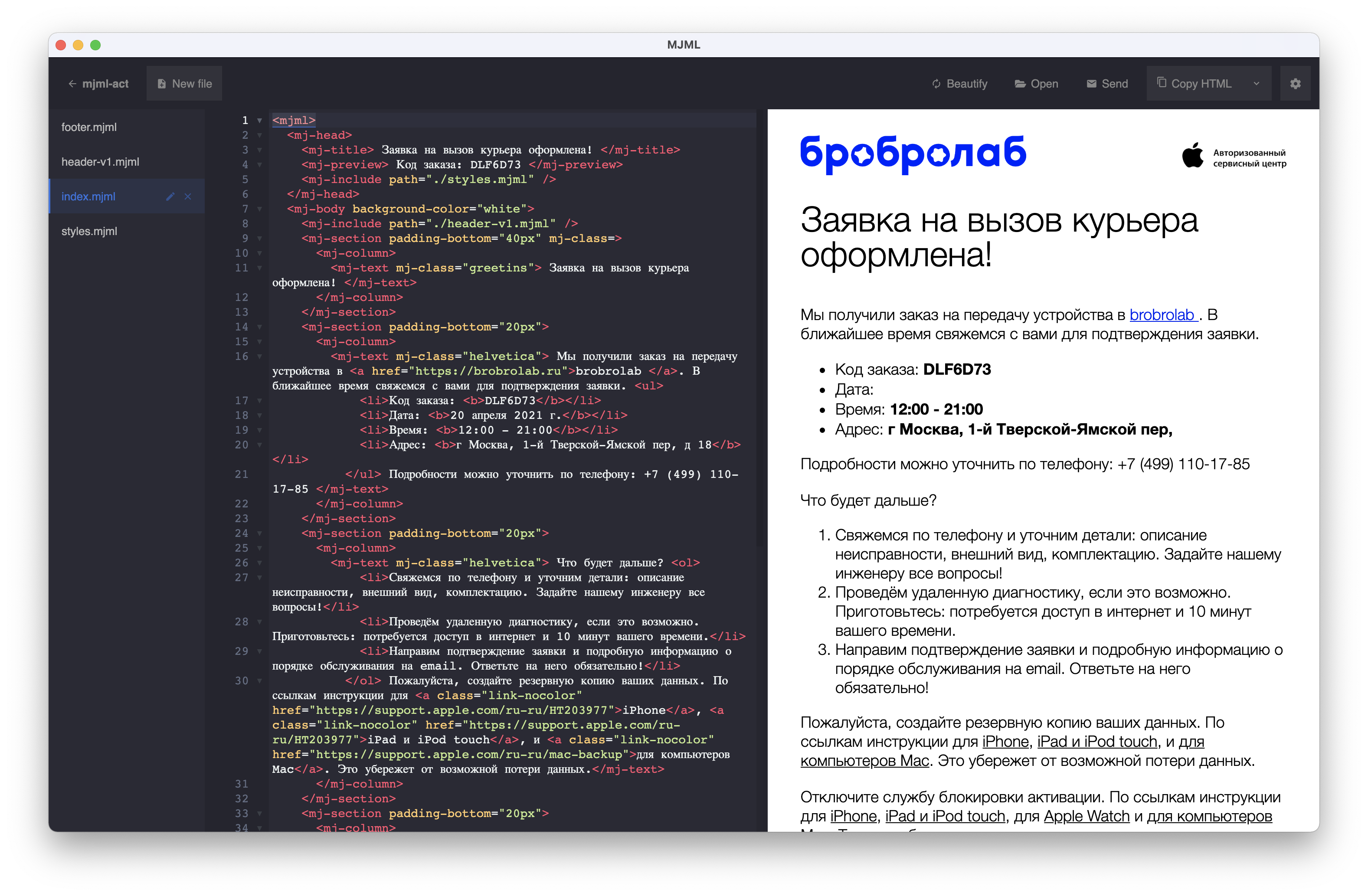Click the Send envelope button
The height and width of the screenshot is (896, 1368).
click(x=1107, y=84)
